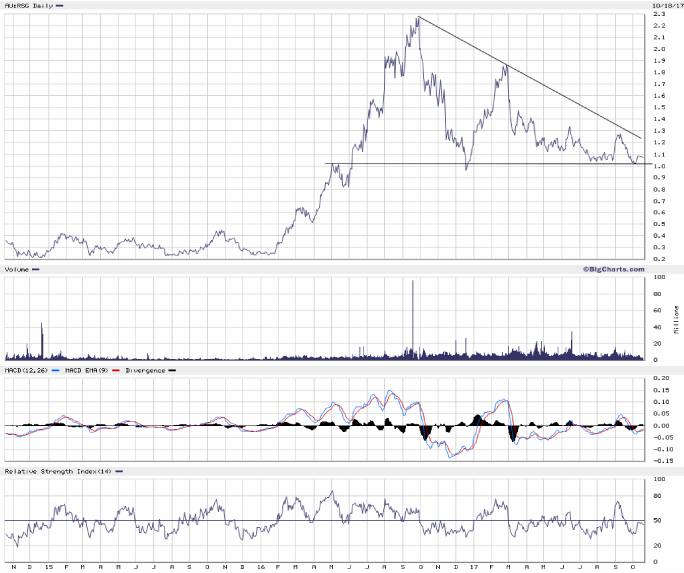
Task: Select the Divergence legend label
Action: coord(146,370)
